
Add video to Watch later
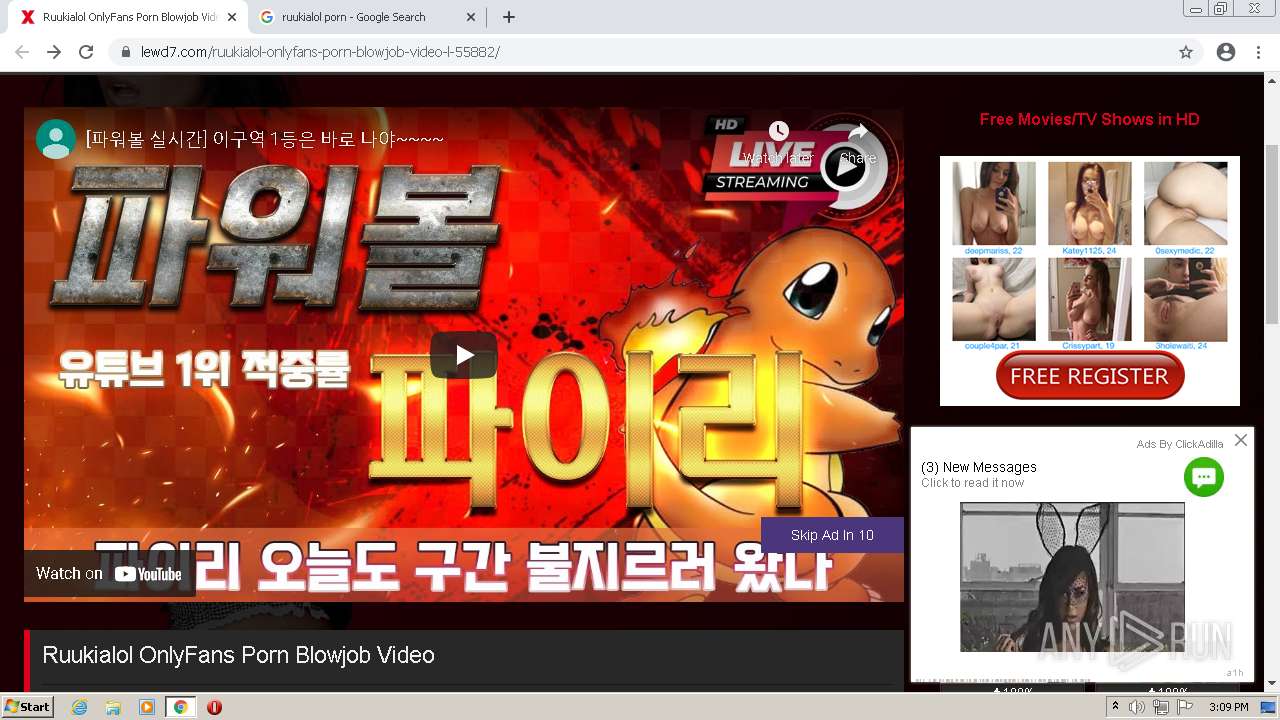coord(778,142)
